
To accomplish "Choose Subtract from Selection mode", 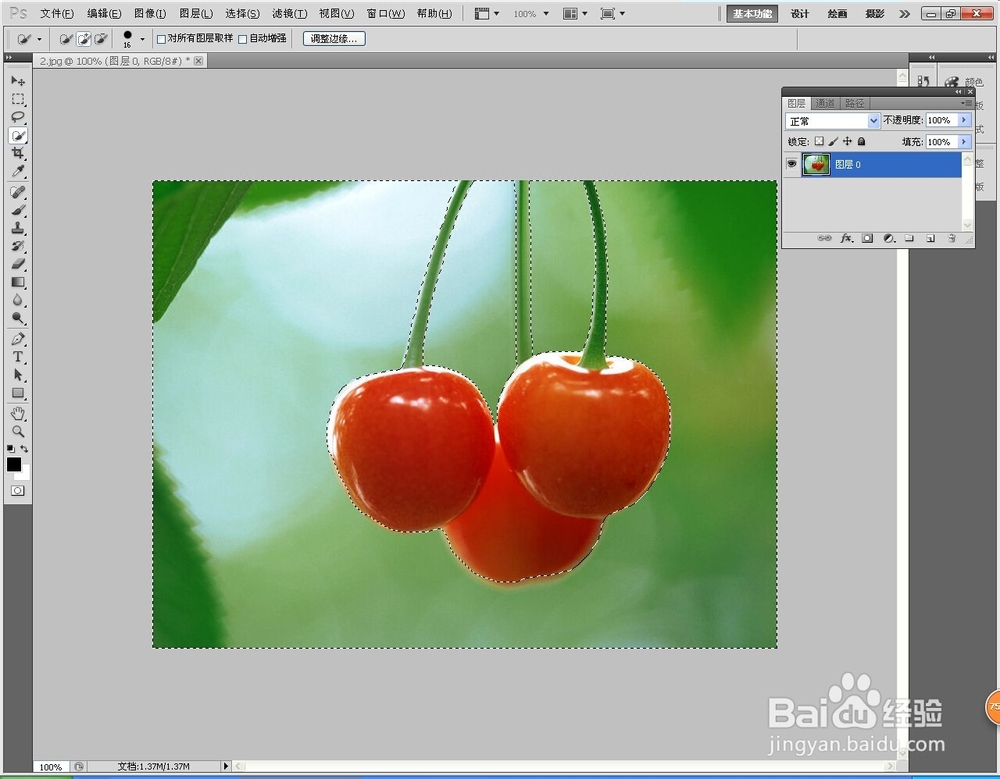I will [100, 39].
